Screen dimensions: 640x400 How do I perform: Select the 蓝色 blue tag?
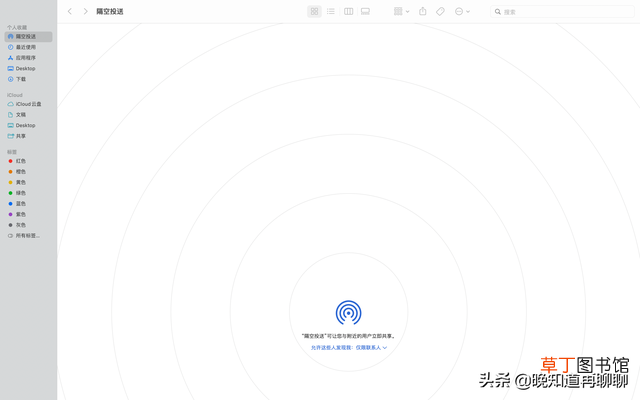[29, 204]
